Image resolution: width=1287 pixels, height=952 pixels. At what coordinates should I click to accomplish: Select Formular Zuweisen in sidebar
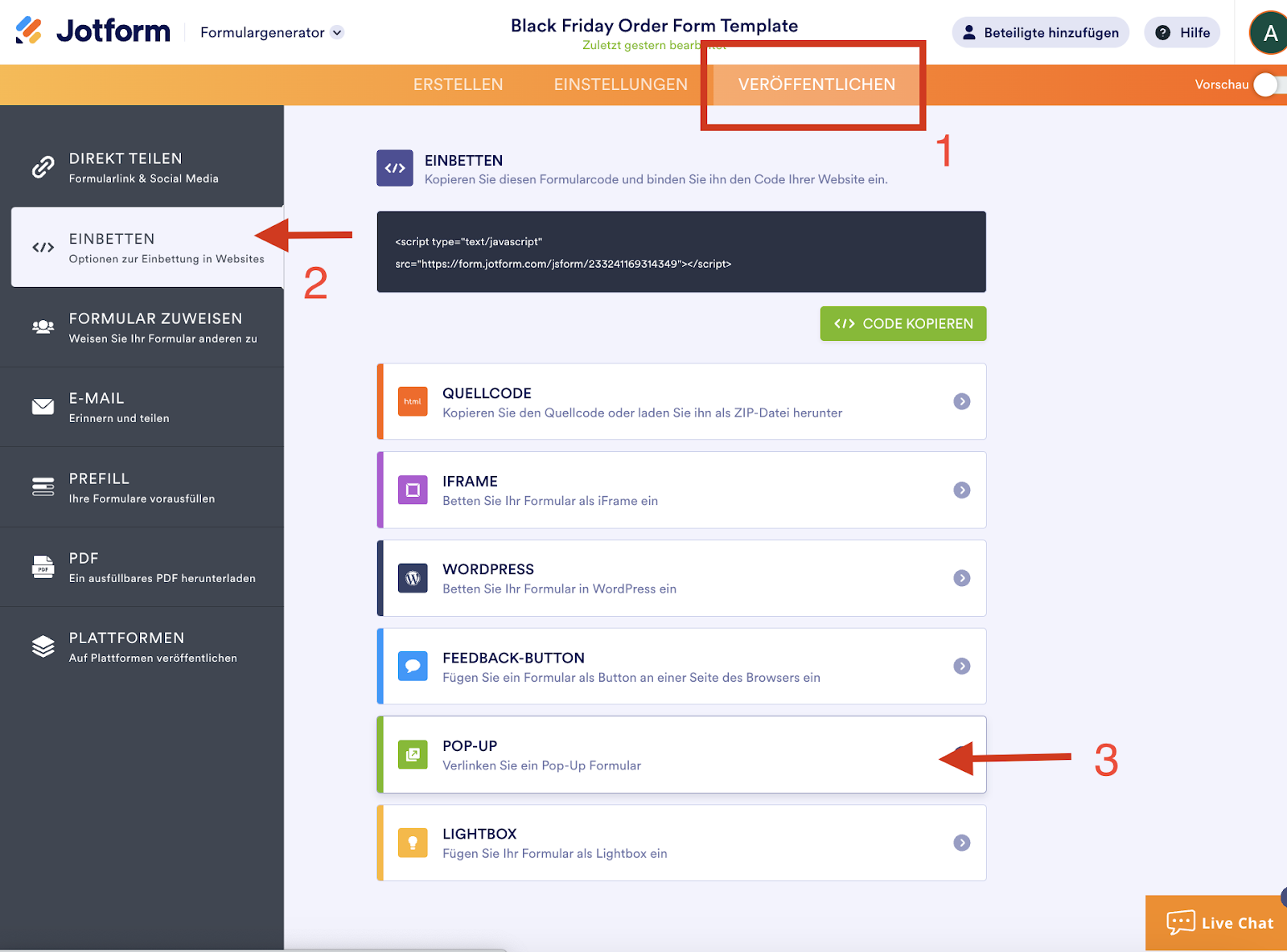pos(142,327)
